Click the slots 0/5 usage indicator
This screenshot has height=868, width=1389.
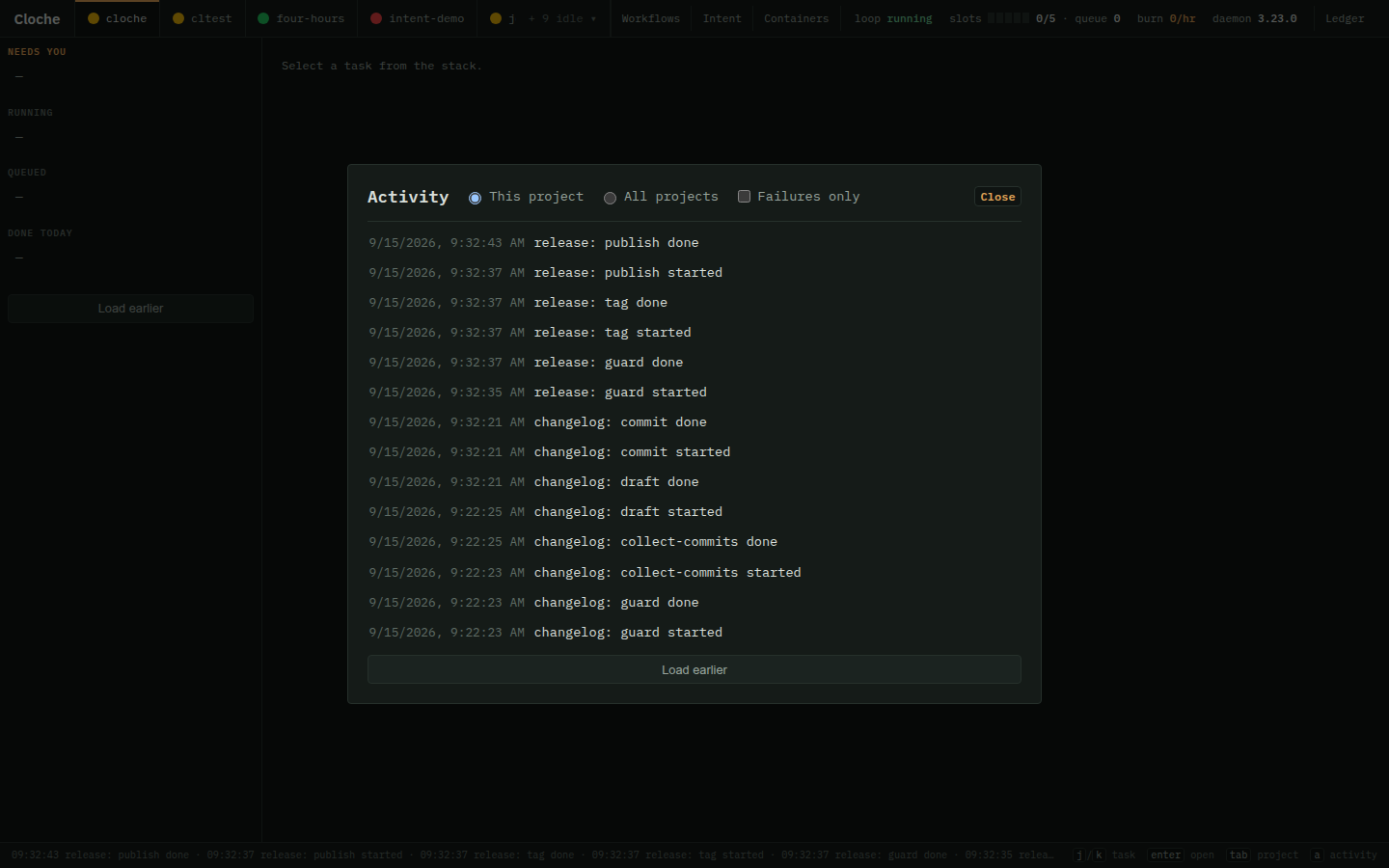1002,18
